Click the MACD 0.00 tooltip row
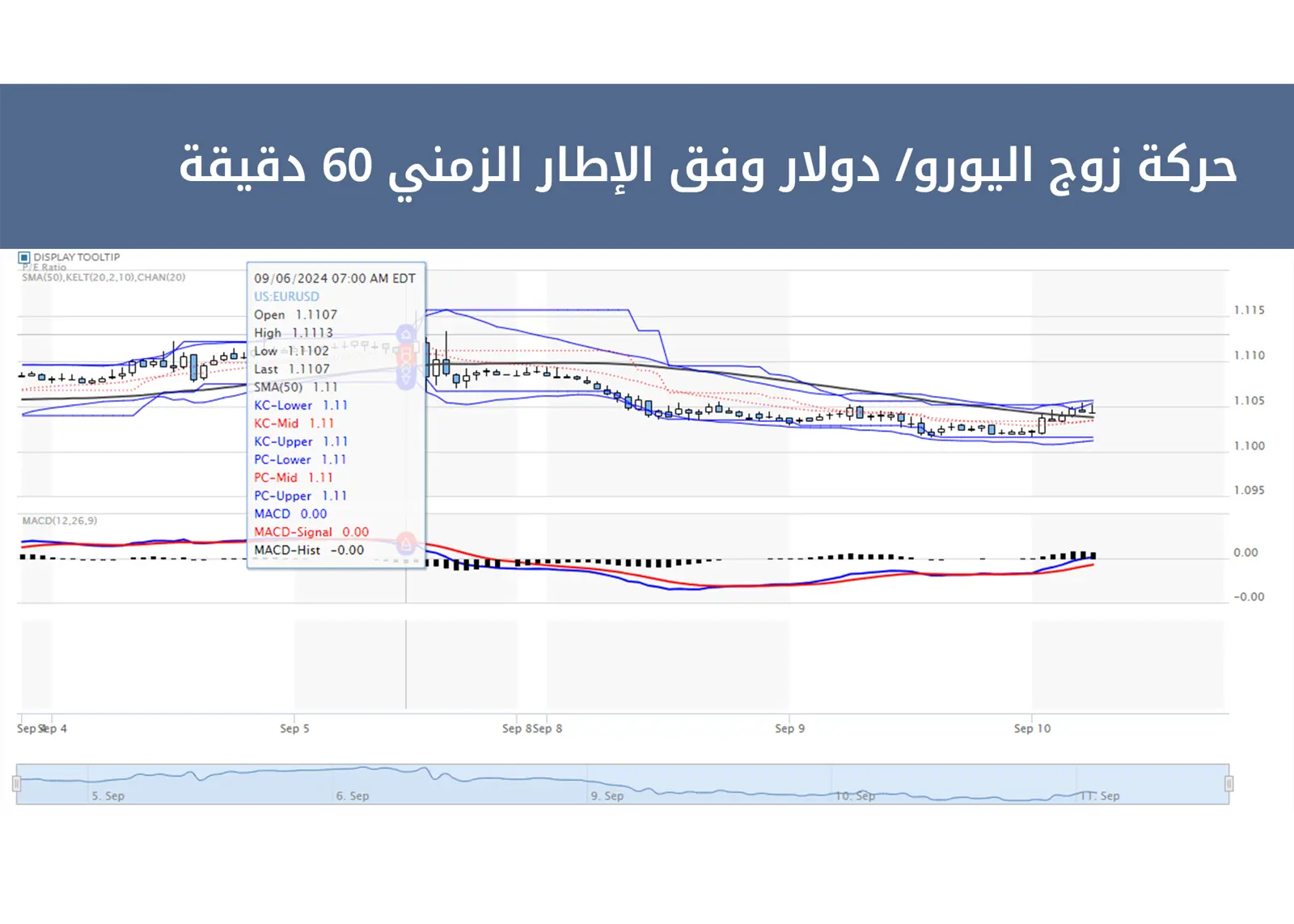This screenshot has height=924, width=1294. point(290,513)
